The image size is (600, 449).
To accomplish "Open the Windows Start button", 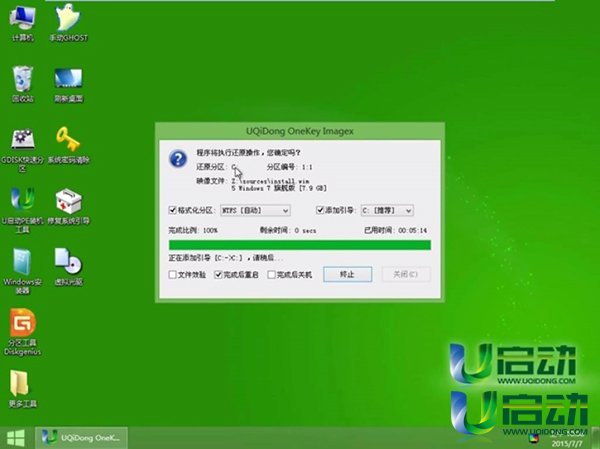I will (x=16, y=438).
